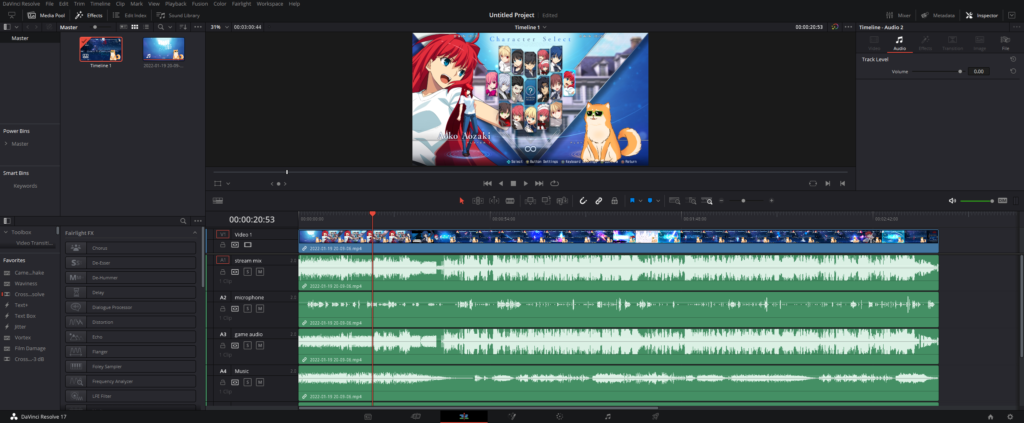This screenshot has height=423, width=1024.
Task: Reset Track Level with its reset arrow
Action: click(x=1013, y=59)
